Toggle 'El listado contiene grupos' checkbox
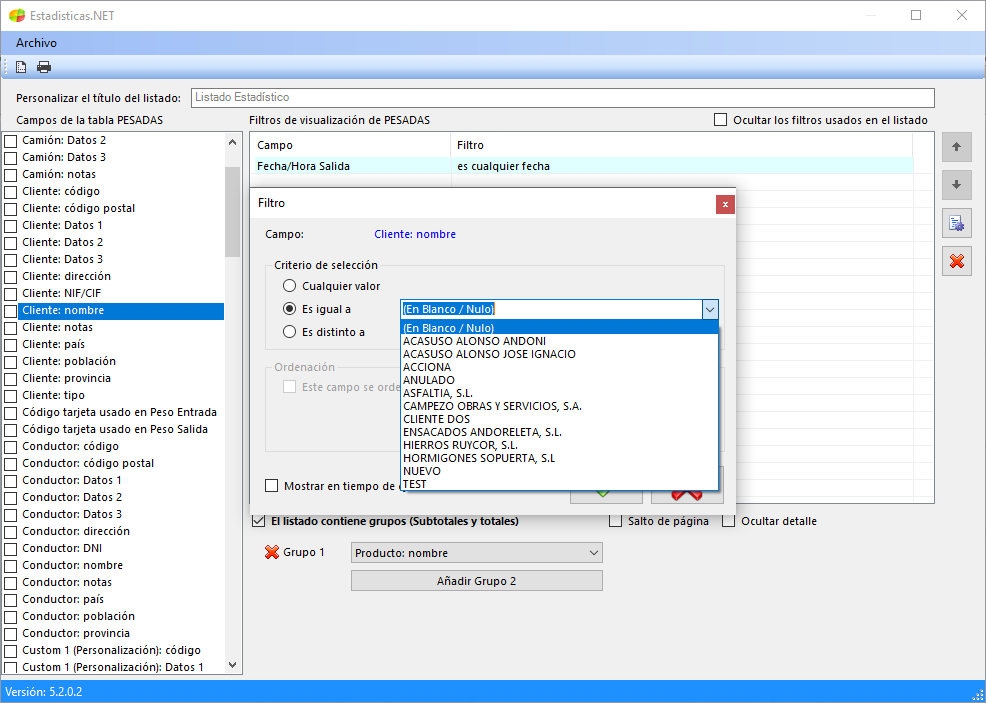Viewport: 986px width, 703px height. [258, 521]
